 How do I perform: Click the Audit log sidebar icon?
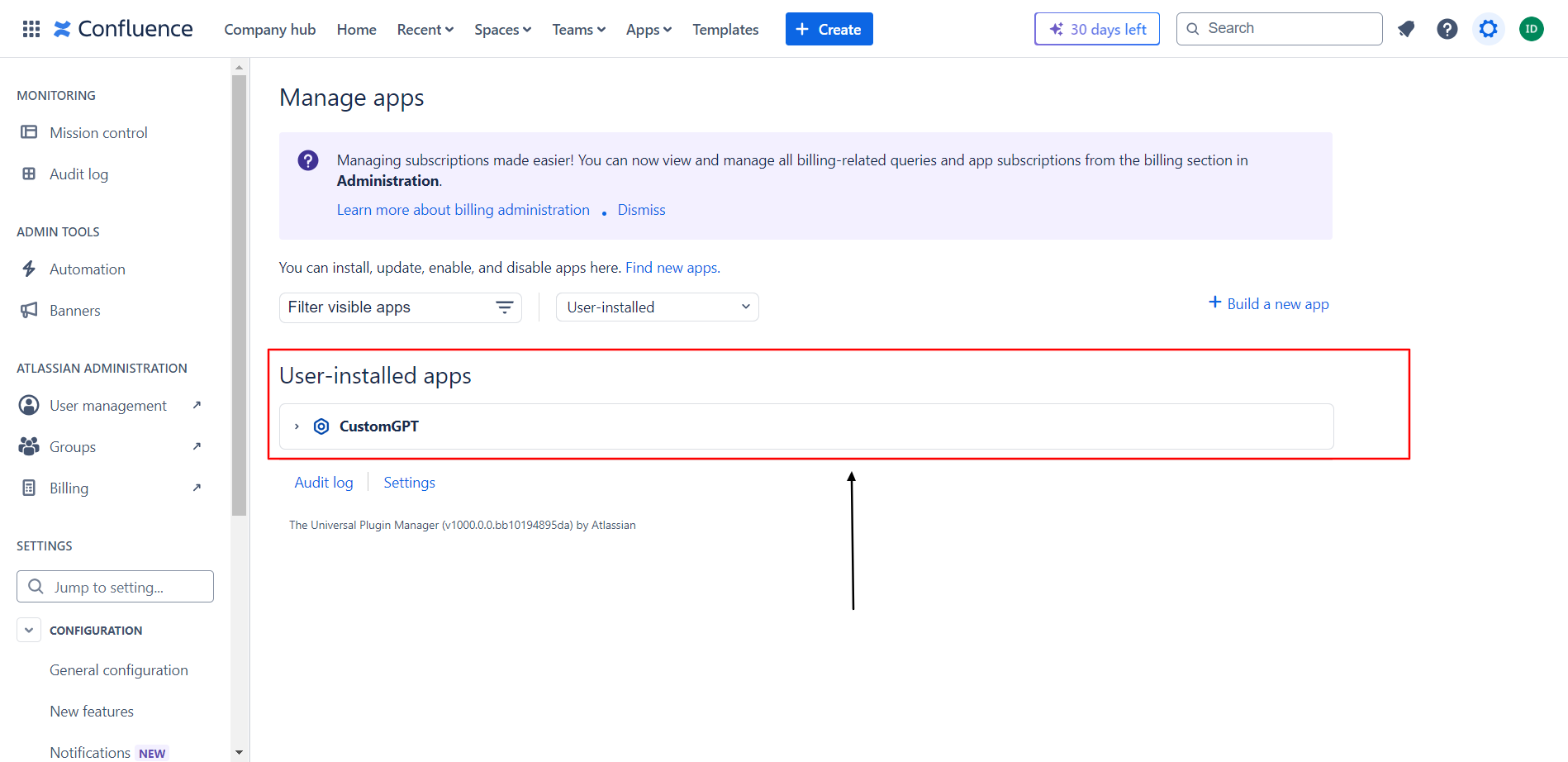tap(29, 174)
